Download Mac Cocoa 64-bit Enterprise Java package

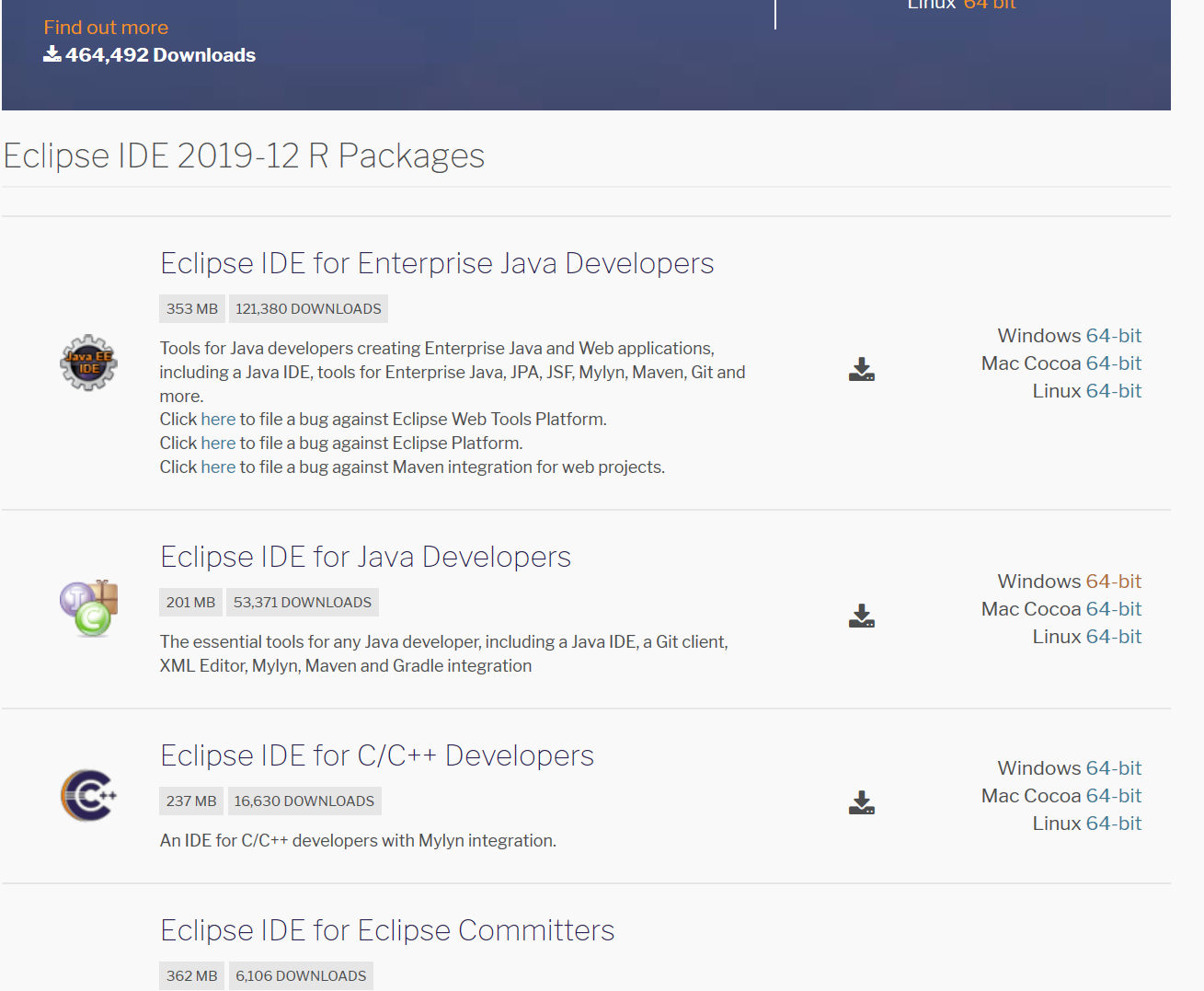(1113, 363)
